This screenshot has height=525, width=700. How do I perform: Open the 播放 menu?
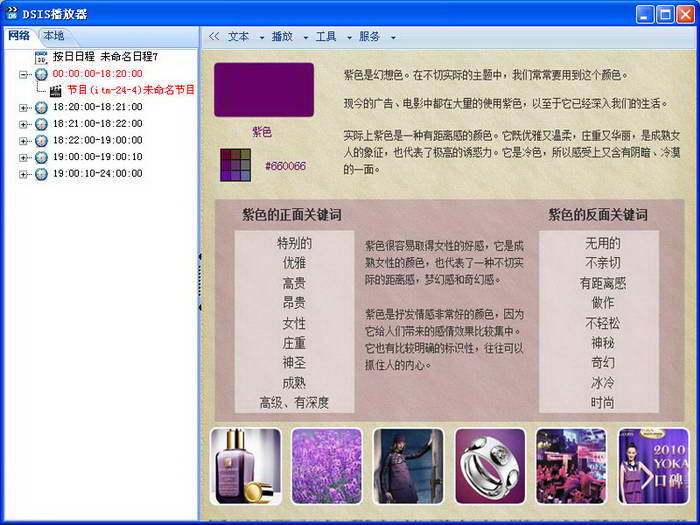click(x=282, y=37)
